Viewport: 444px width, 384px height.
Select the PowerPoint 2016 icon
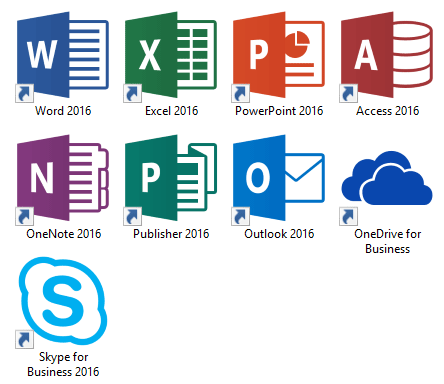click(278, 55)
